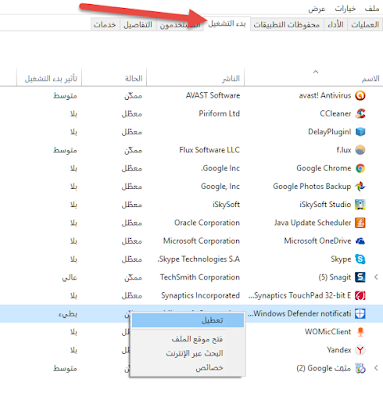This screenshot has height=400, width=383.
Task: Select the AVAST Software publisher cell
Action: point(213,96)
